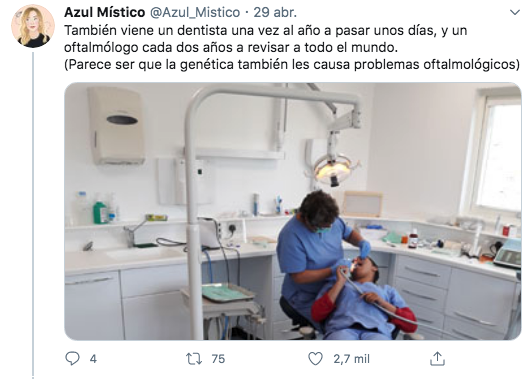
Task: Open the Azul Místico display name link
Action: [x=104, y=13]
